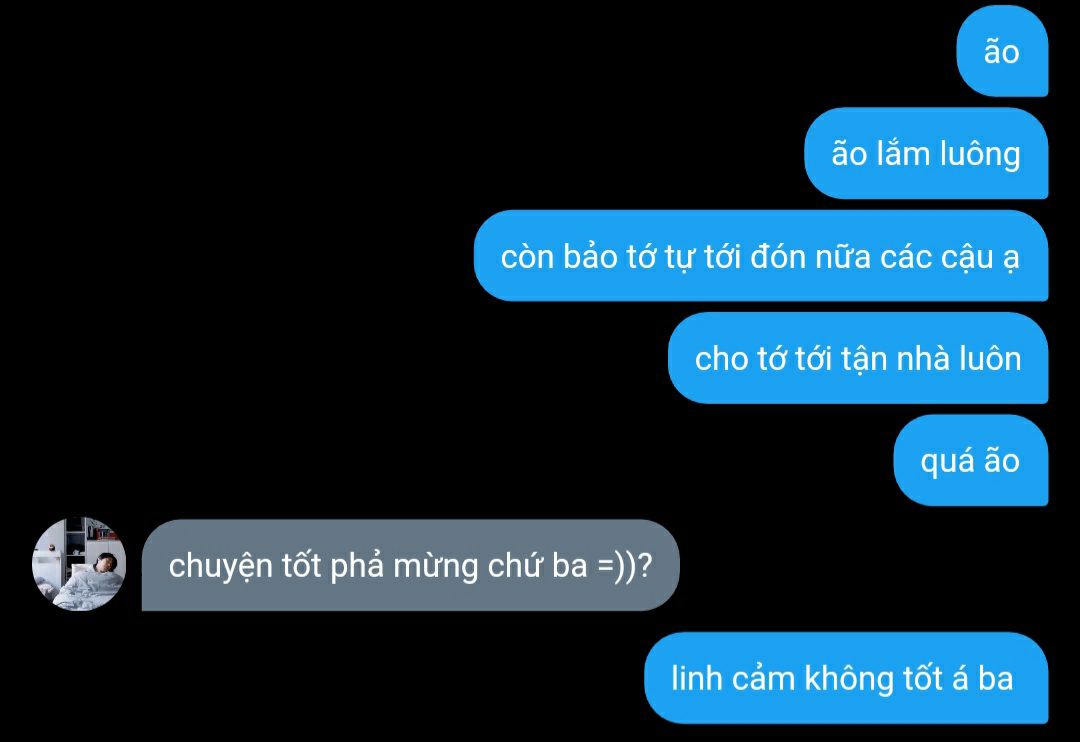Click the 'cho tớ tới tận nhà luôn' bubble
1080x742 pixels.
point(858,358)
